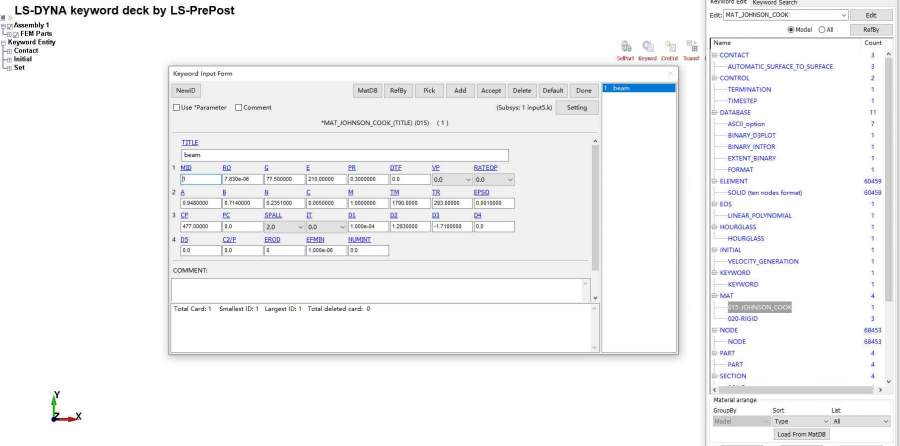The image size is (900, 446).
Task: Tick the Comment checkbox
Action: click(x=238, y=107)
